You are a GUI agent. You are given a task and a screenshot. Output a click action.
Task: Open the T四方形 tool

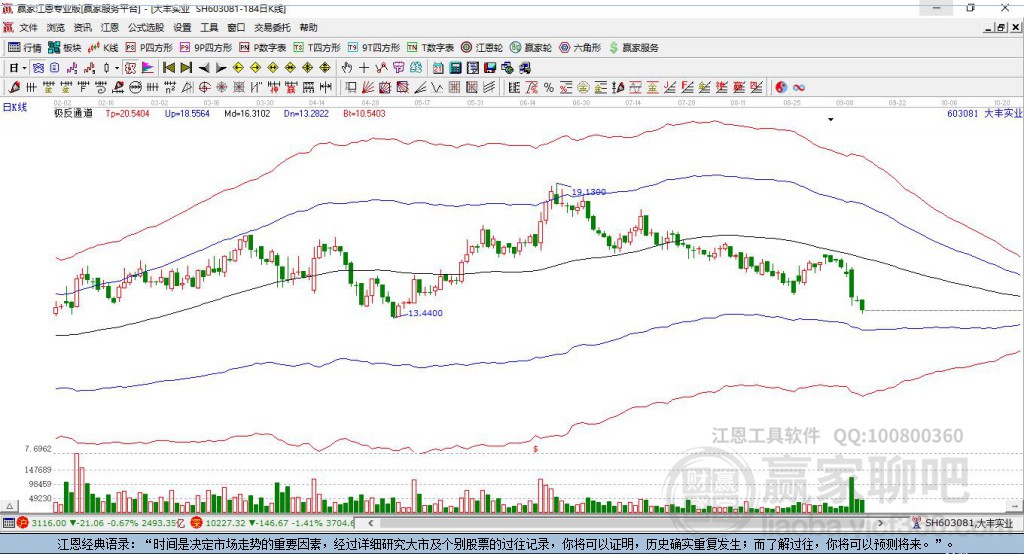[x=317, y=48]
